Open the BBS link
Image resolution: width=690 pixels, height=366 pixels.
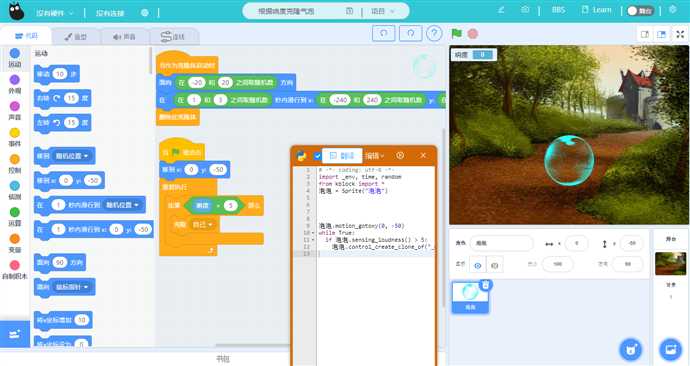point(558,10)
